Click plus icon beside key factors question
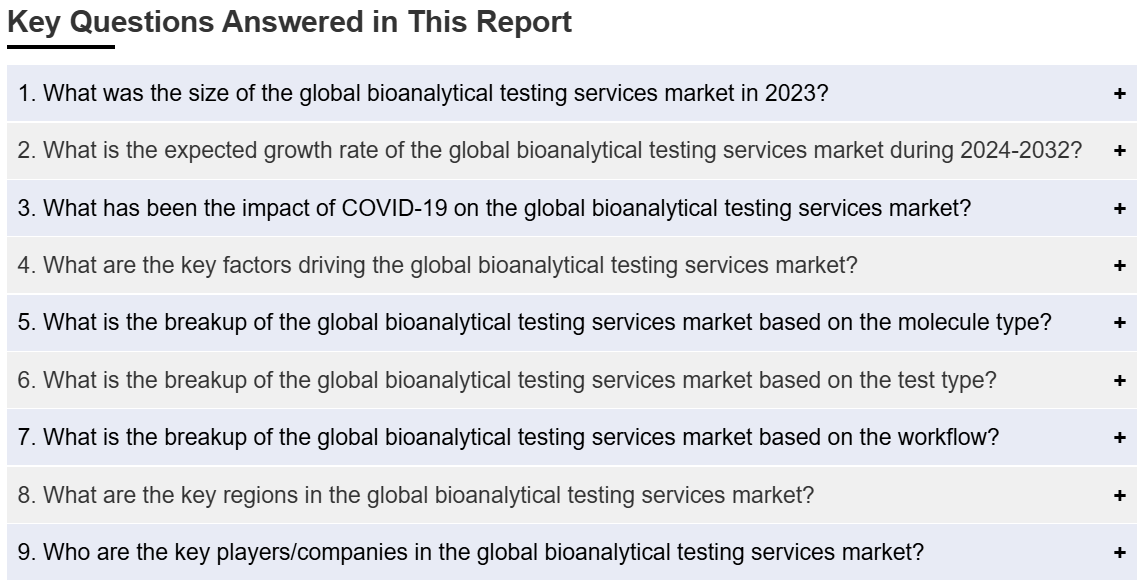 click(x=1119, y=266)
